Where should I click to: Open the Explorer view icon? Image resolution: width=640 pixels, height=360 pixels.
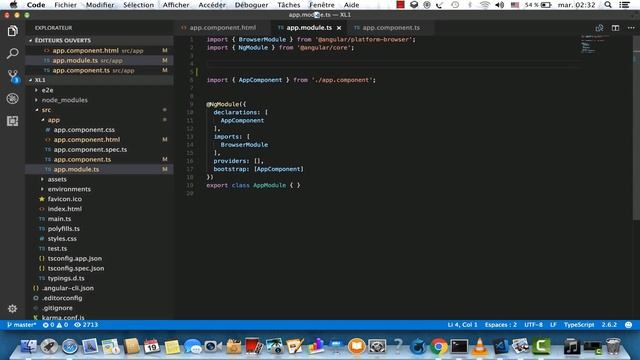pos(13,31)
